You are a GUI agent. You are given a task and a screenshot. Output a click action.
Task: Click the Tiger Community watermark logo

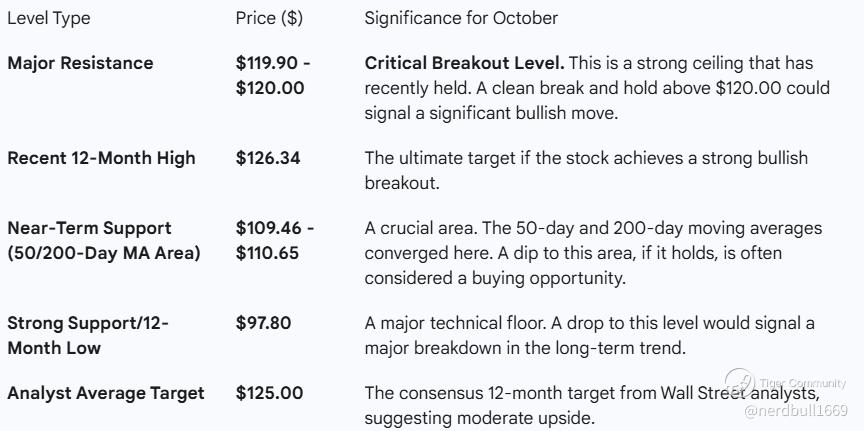pos(741,384)
